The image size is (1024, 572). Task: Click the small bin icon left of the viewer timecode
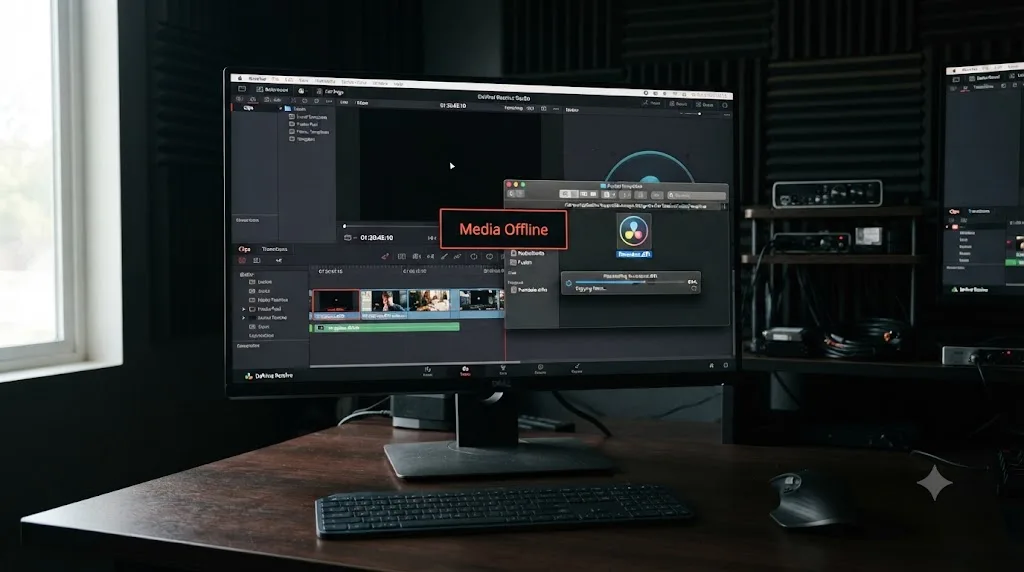(x=347, y=238)
